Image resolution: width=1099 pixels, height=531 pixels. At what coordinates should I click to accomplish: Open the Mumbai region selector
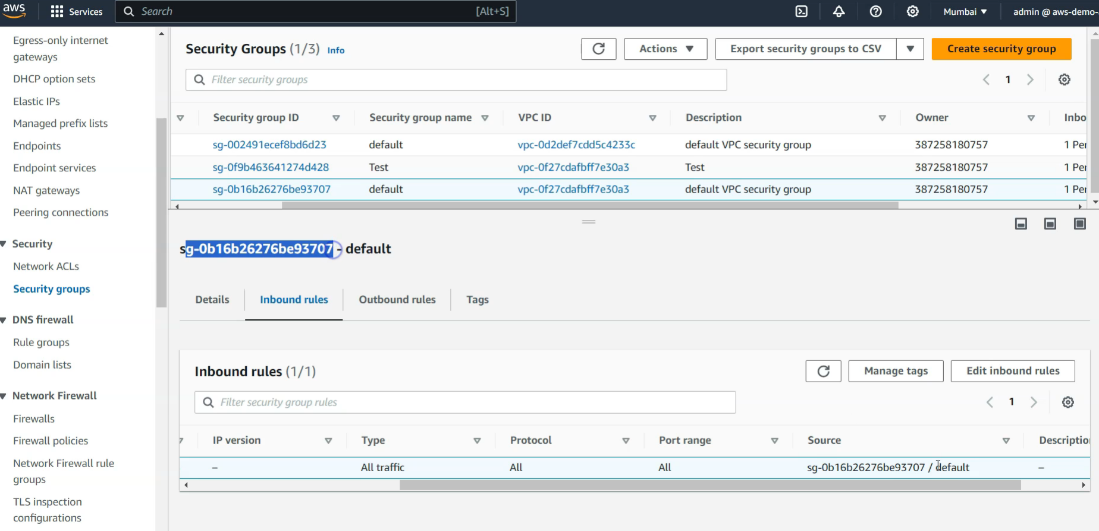965,12
